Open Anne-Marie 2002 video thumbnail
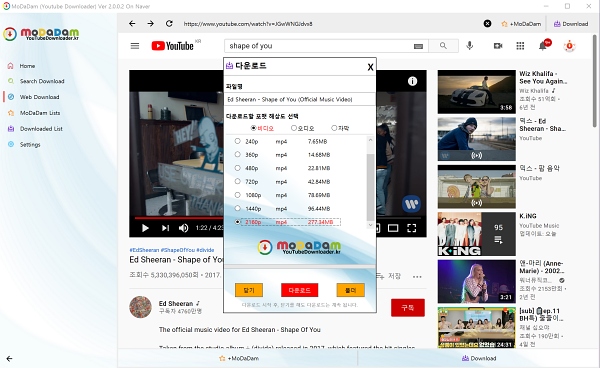Screen dimensions: 600x368 pos(476,282)
